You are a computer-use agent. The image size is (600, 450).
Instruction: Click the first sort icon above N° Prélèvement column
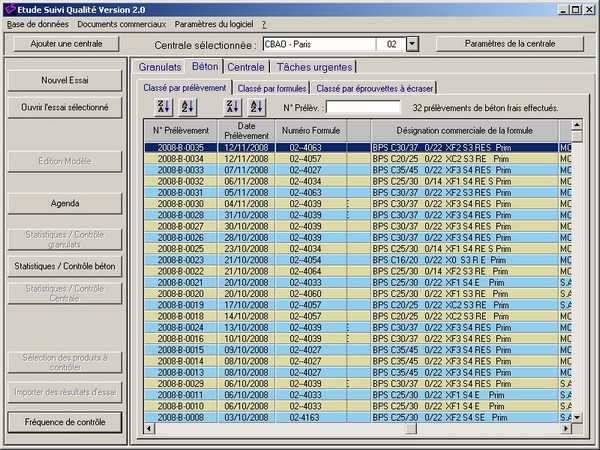point(165,107)
